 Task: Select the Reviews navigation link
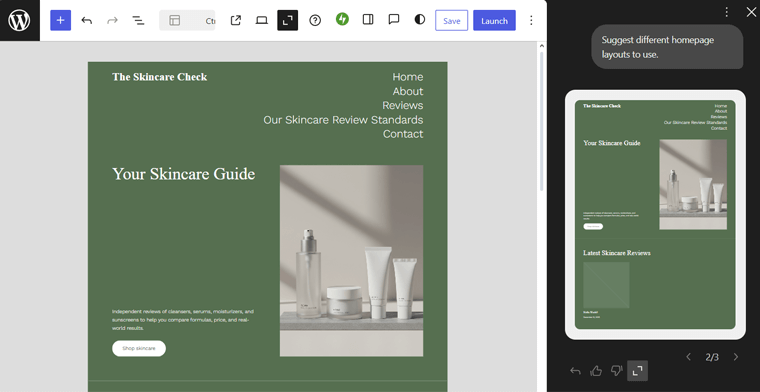pyautogui.click(x=402, y=105)
